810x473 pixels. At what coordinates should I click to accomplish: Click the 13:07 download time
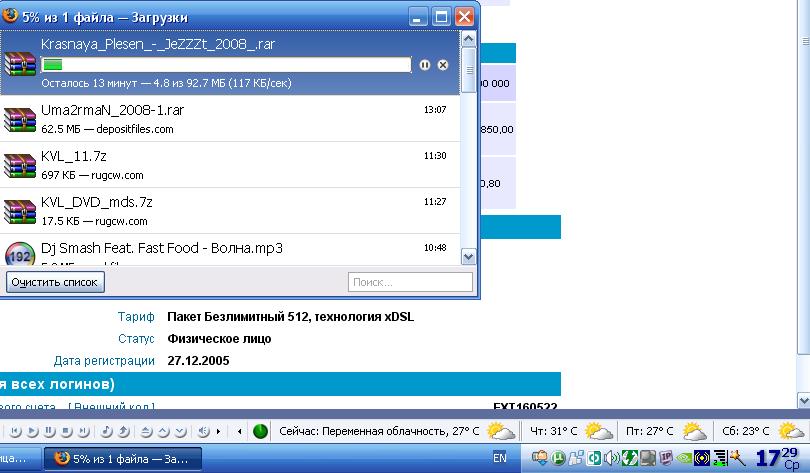[435, 109]
